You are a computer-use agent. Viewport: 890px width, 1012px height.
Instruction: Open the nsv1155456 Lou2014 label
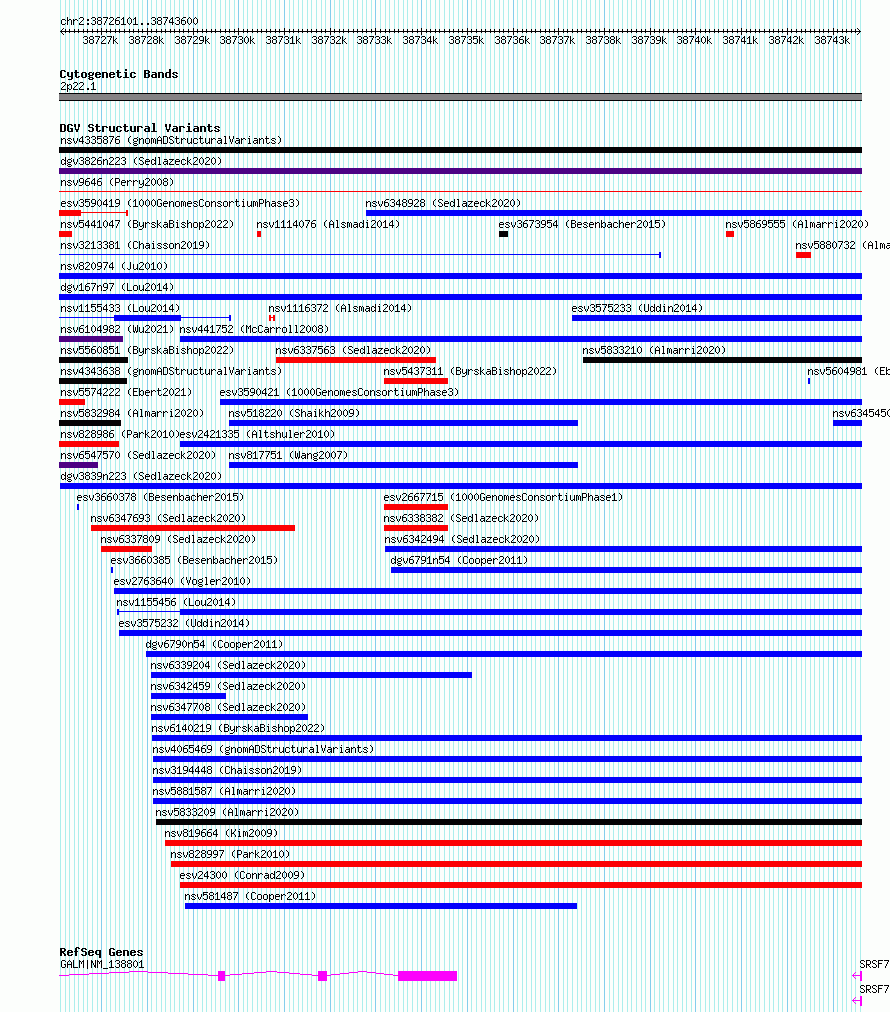[176, 602]
